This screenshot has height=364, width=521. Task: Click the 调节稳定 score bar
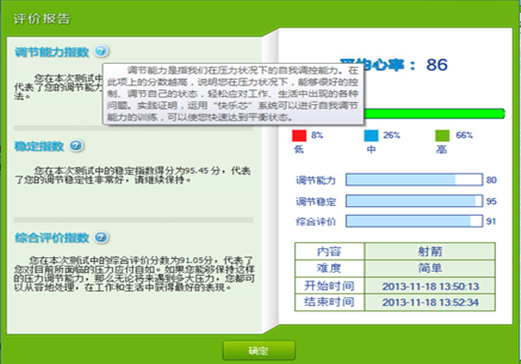coord(414,201)
